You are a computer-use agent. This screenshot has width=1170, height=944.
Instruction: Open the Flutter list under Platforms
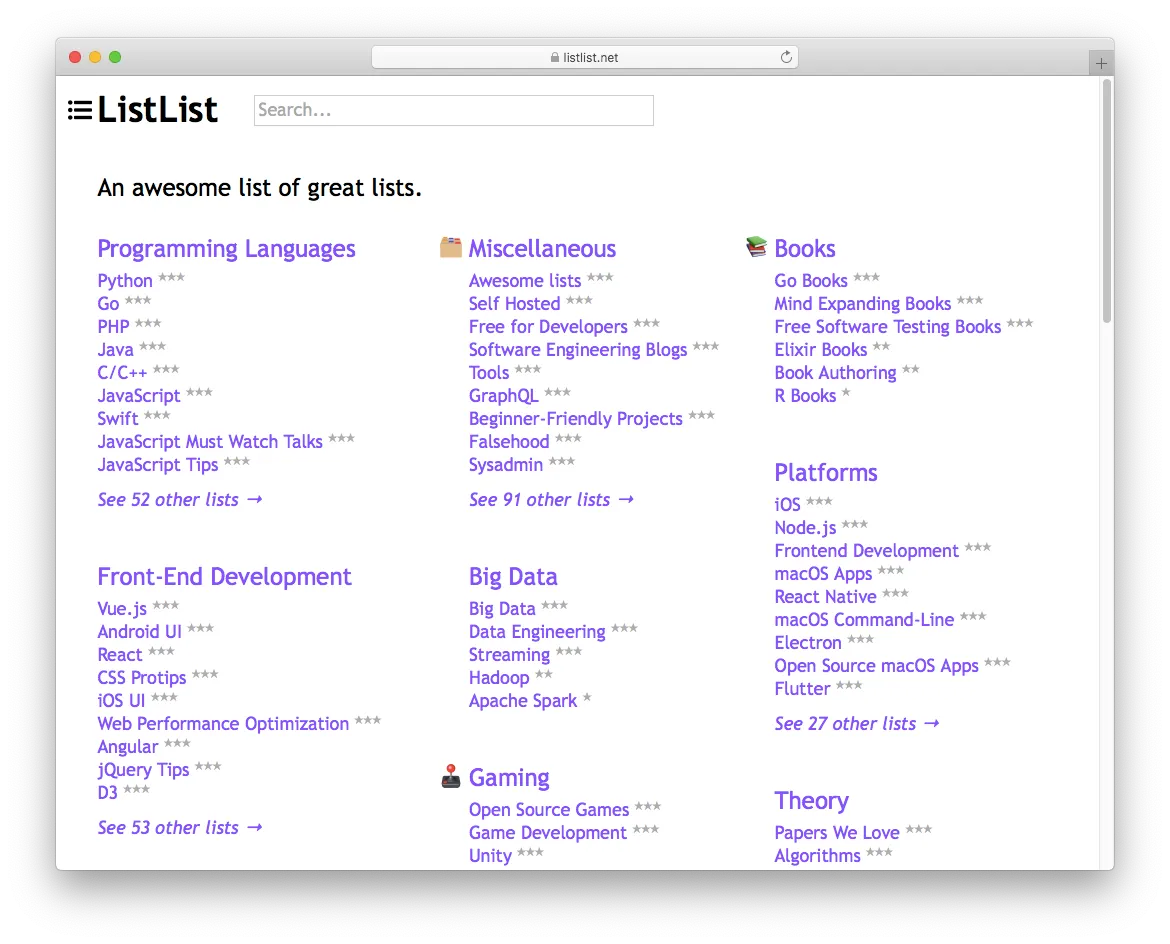tap(803, 688)
